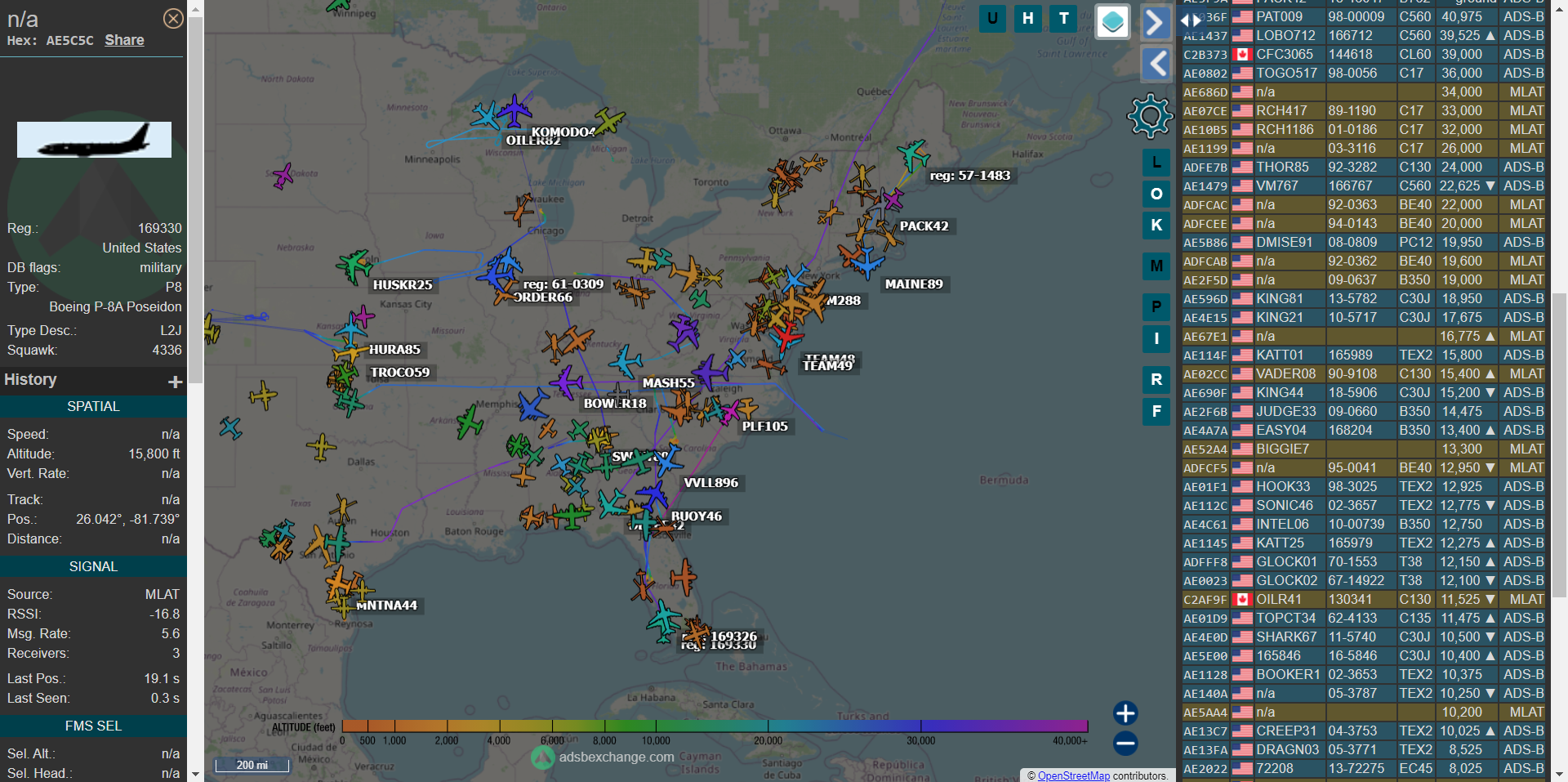The width and height of the screenshot is (1568, 782).
Task: Click the info panel scrollbar down arrow
Action: pyautogui.click(x=195, y=773)
